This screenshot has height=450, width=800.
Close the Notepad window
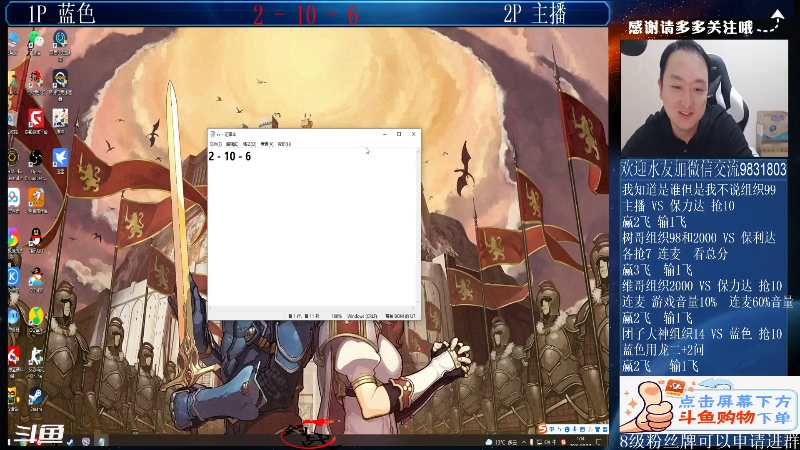413,134
